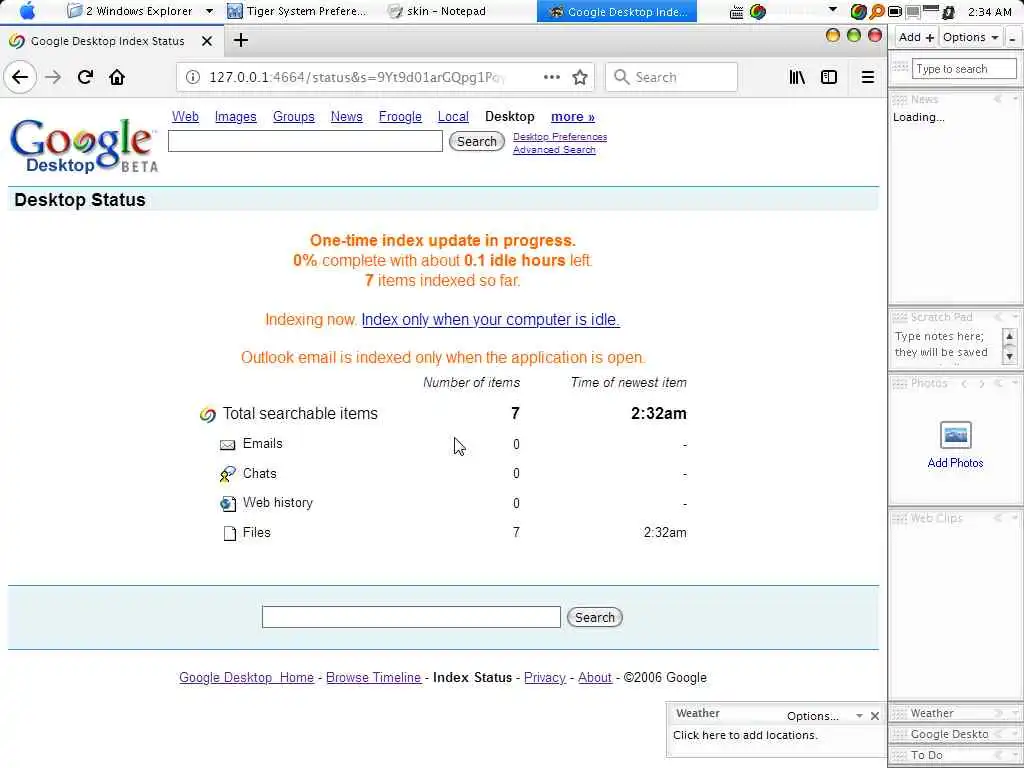Screen dimensions: 1024x768
Task: Close the Weather options popup
Action: 875,716
